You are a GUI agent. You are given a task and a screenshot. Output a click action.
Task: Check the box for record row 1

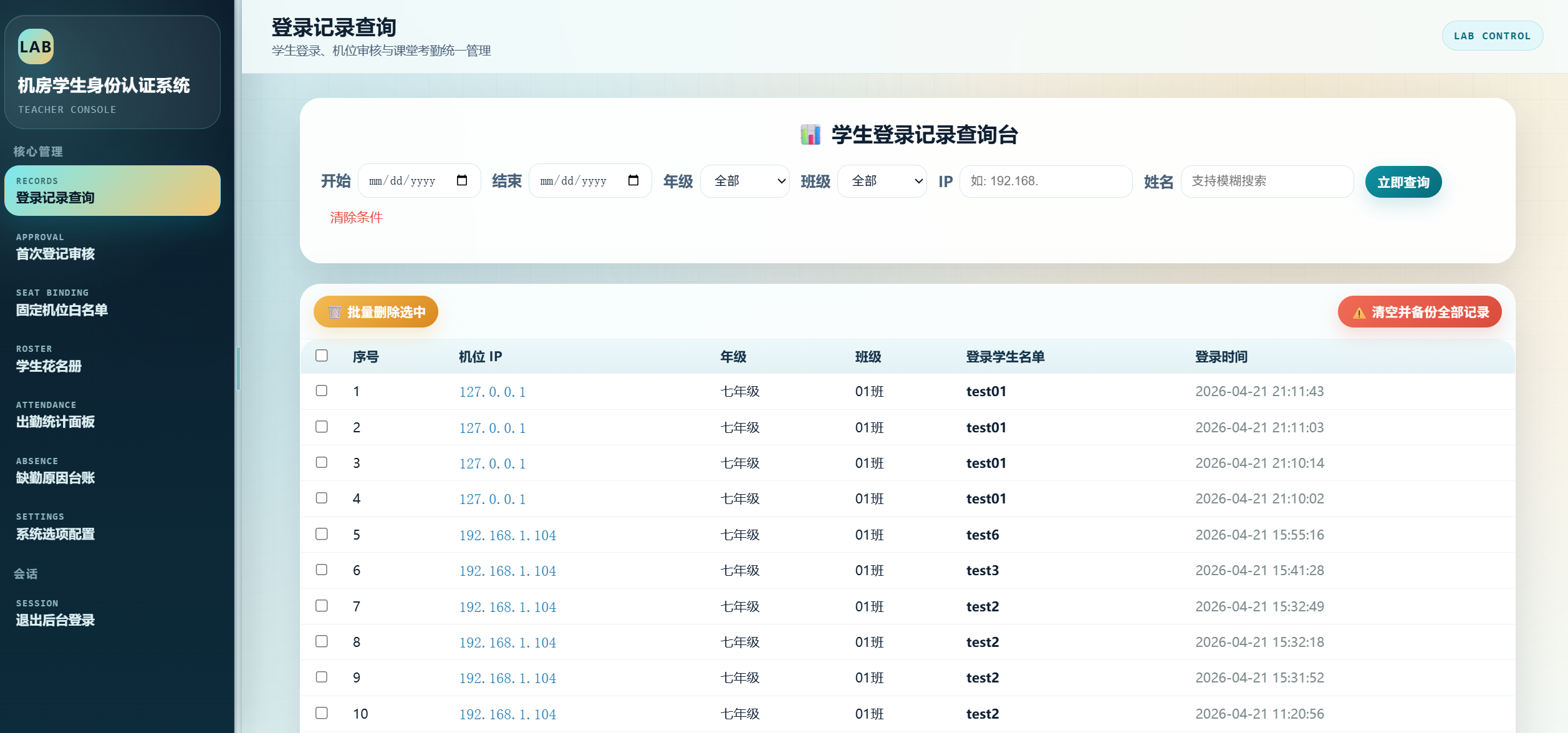(322, 391)
